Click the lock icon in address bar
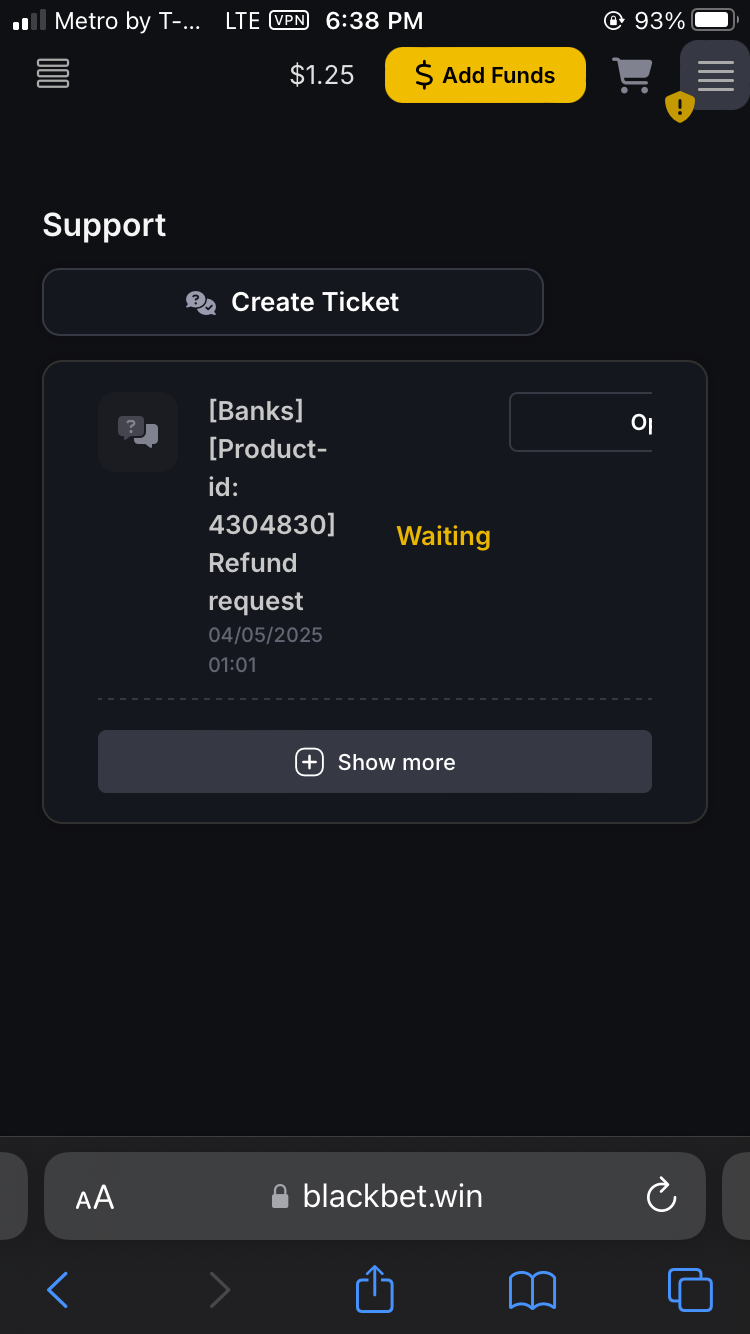The image size is (750, 1334). pyautogui.click(x=281, y=1195)
